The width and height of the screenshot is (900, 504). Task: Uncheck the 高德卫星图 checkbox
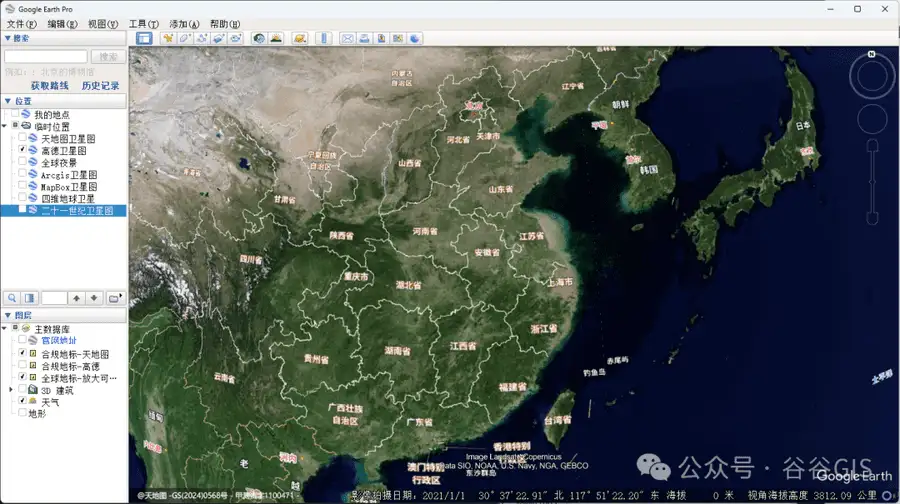click(x=22, y=150)
